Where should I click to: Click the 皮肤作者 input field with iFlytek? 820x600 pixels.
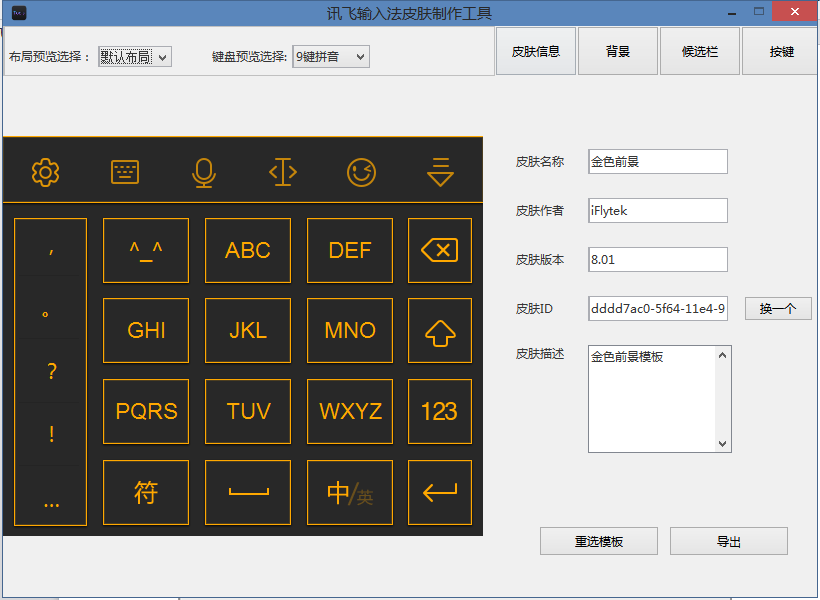pos(658,210)
